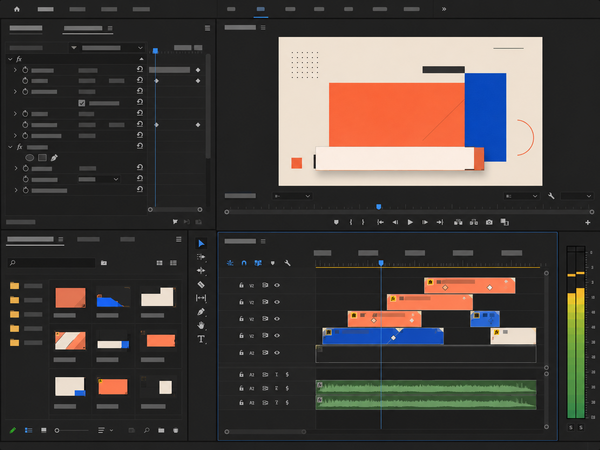Image resolution: width=600 pixels, height=450 pixels.
Task: Click the Lift button in program monitor
Action: tap(458, 222)
